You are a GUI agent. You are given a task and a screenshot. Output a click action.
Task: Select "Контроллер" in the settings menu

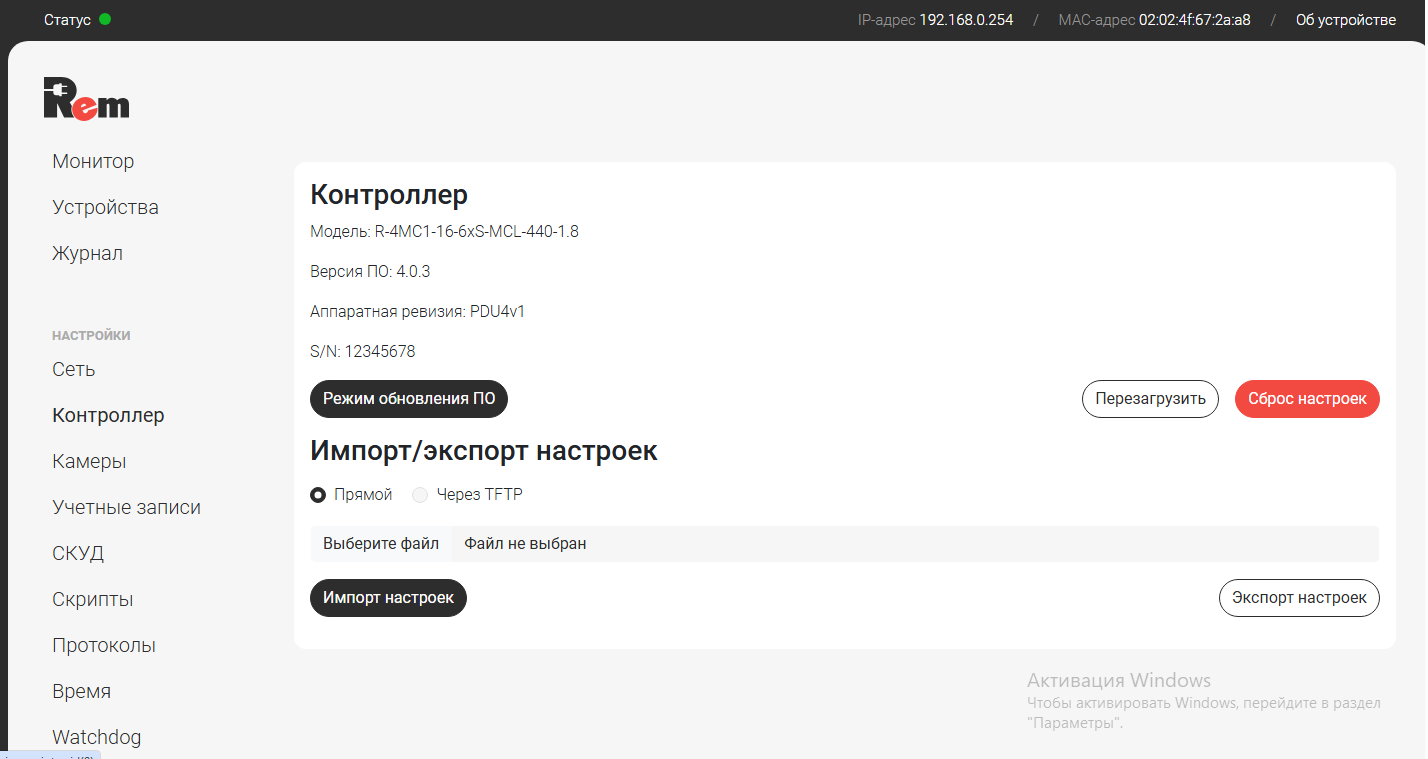[108, 415]
